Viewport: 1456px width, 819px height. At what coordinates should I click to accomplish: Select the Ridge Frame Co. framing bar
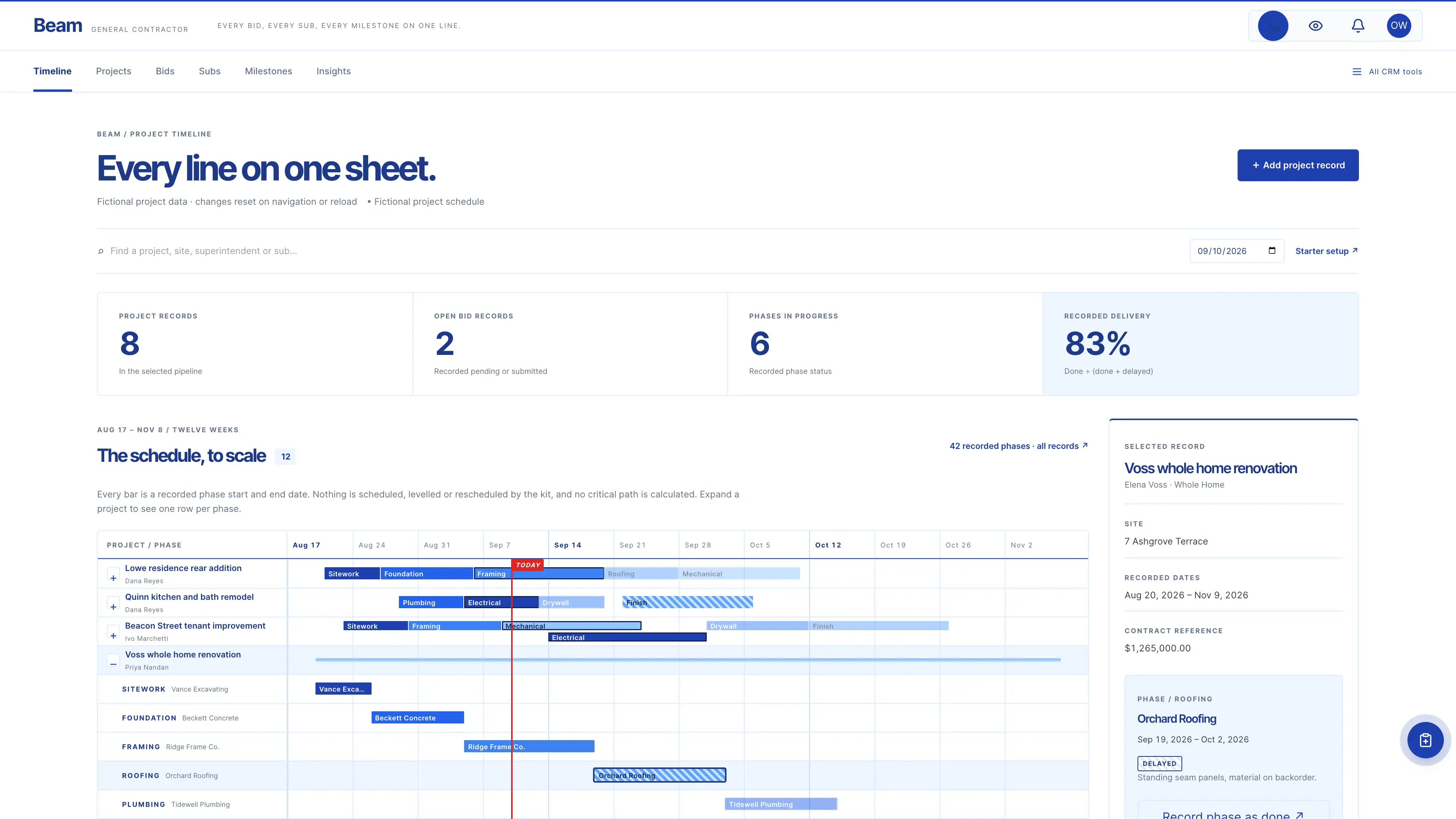(x=529, y=746)
